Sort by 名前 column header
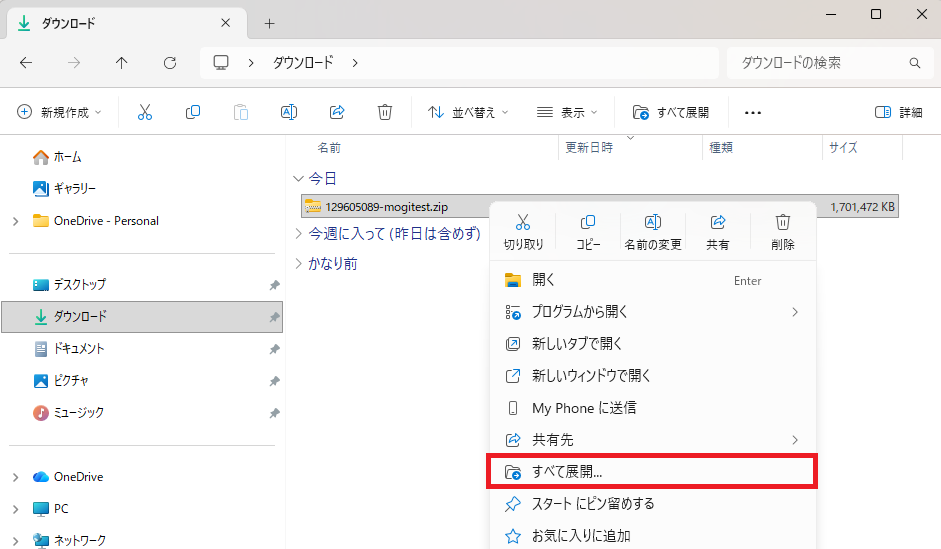The width and height of the screenshot is (941, 549). (x=329, y=148)
